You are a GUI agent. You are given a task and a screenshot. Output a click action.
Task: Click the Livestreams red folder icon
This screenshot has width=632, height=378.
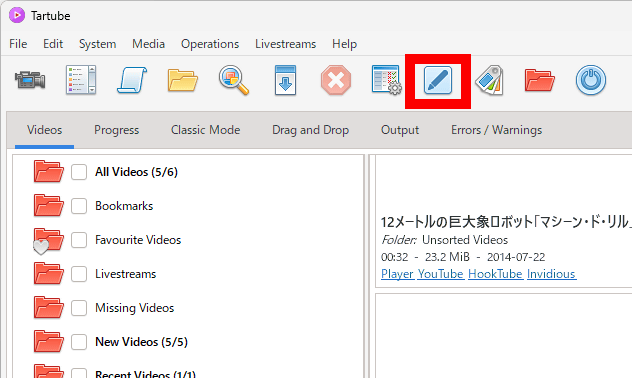coord(48,273)
